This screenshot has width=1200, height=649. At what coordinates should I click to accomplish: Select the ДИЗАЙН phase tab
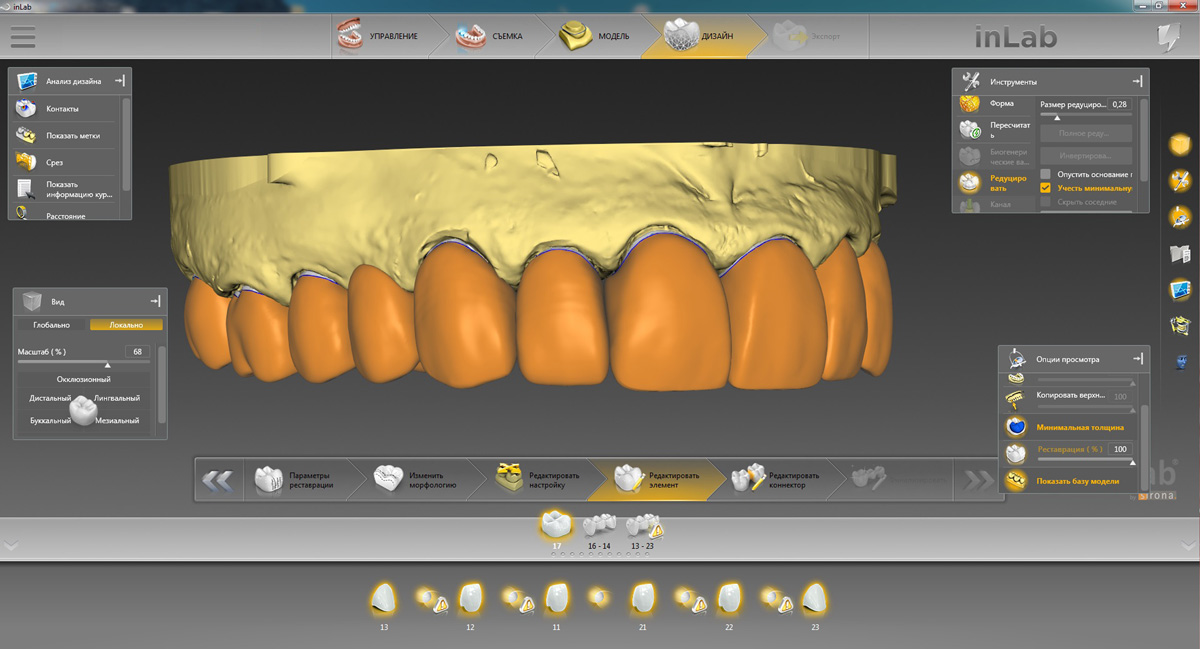pyautogui.click(x=700, y=36)
